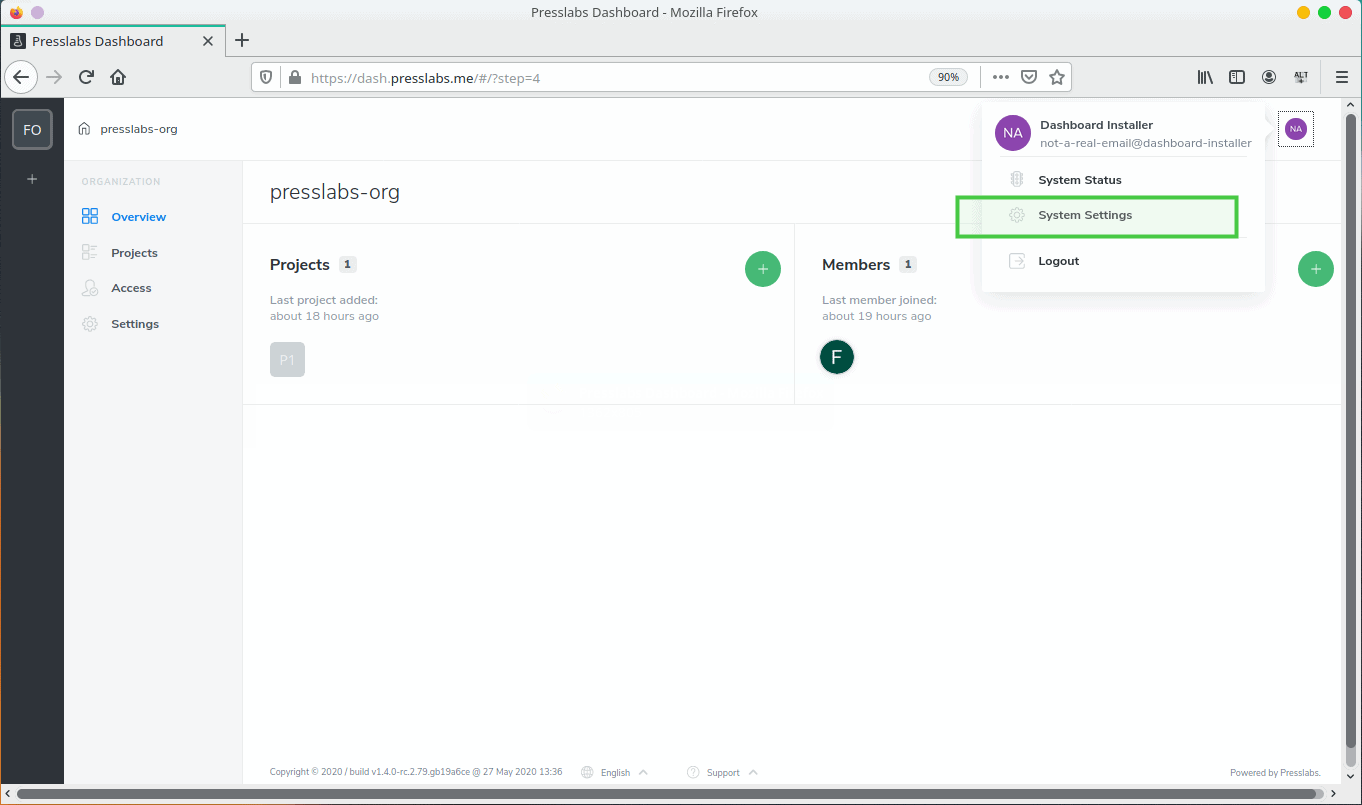Add a new member with green plus

[1316, 269]
